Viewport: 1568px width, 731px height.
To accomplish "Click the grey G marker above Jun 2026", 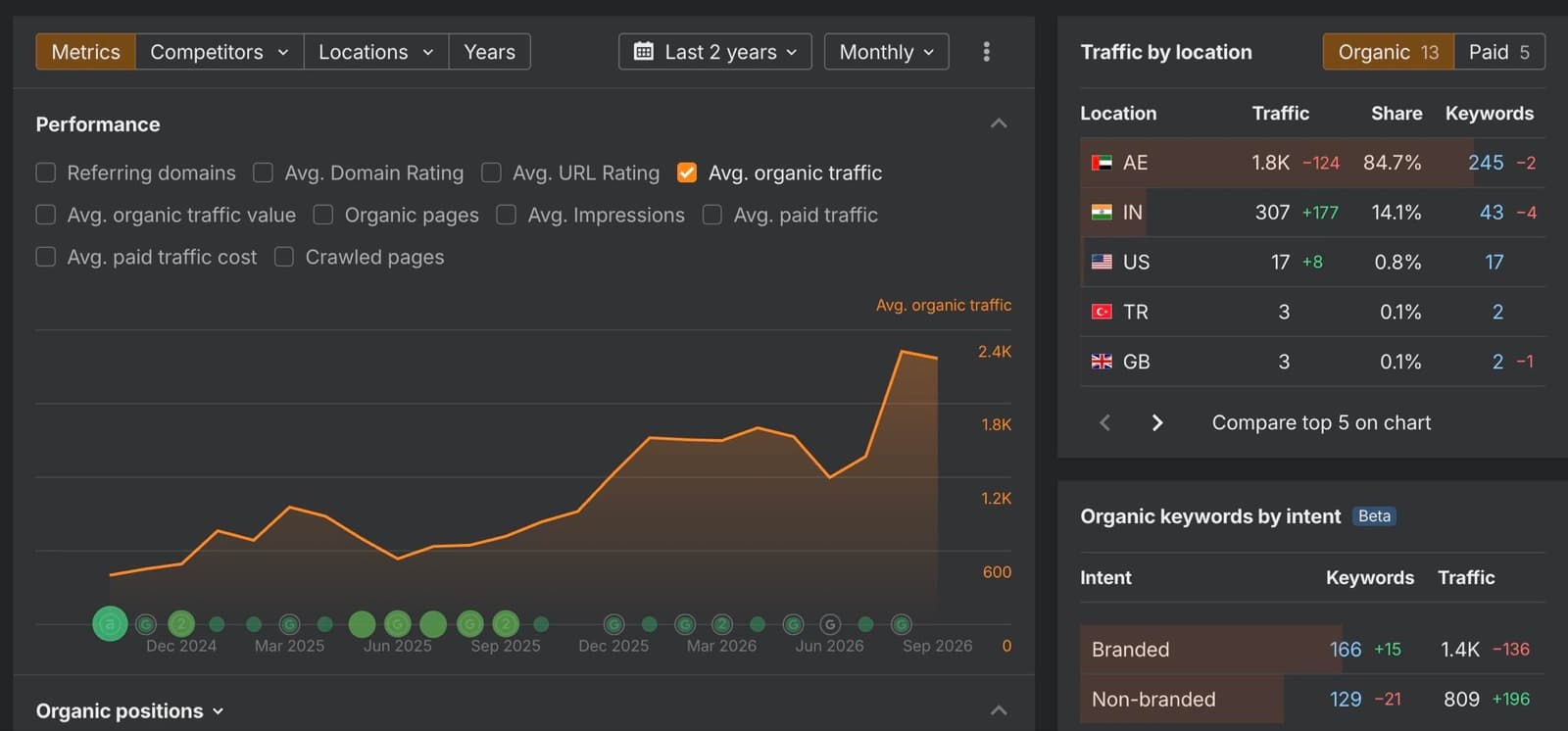I will [830, 624].
